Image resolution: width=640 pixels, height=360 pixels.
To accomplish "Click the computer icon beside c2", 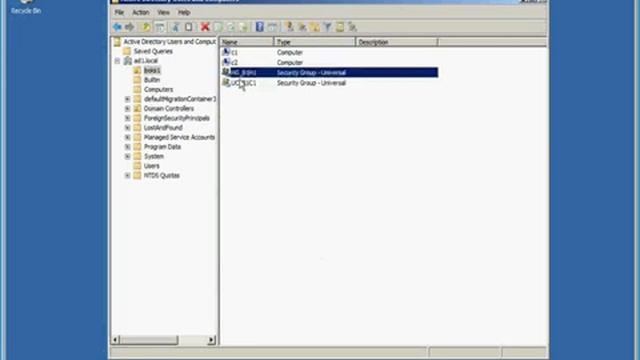I will [226, 62].
